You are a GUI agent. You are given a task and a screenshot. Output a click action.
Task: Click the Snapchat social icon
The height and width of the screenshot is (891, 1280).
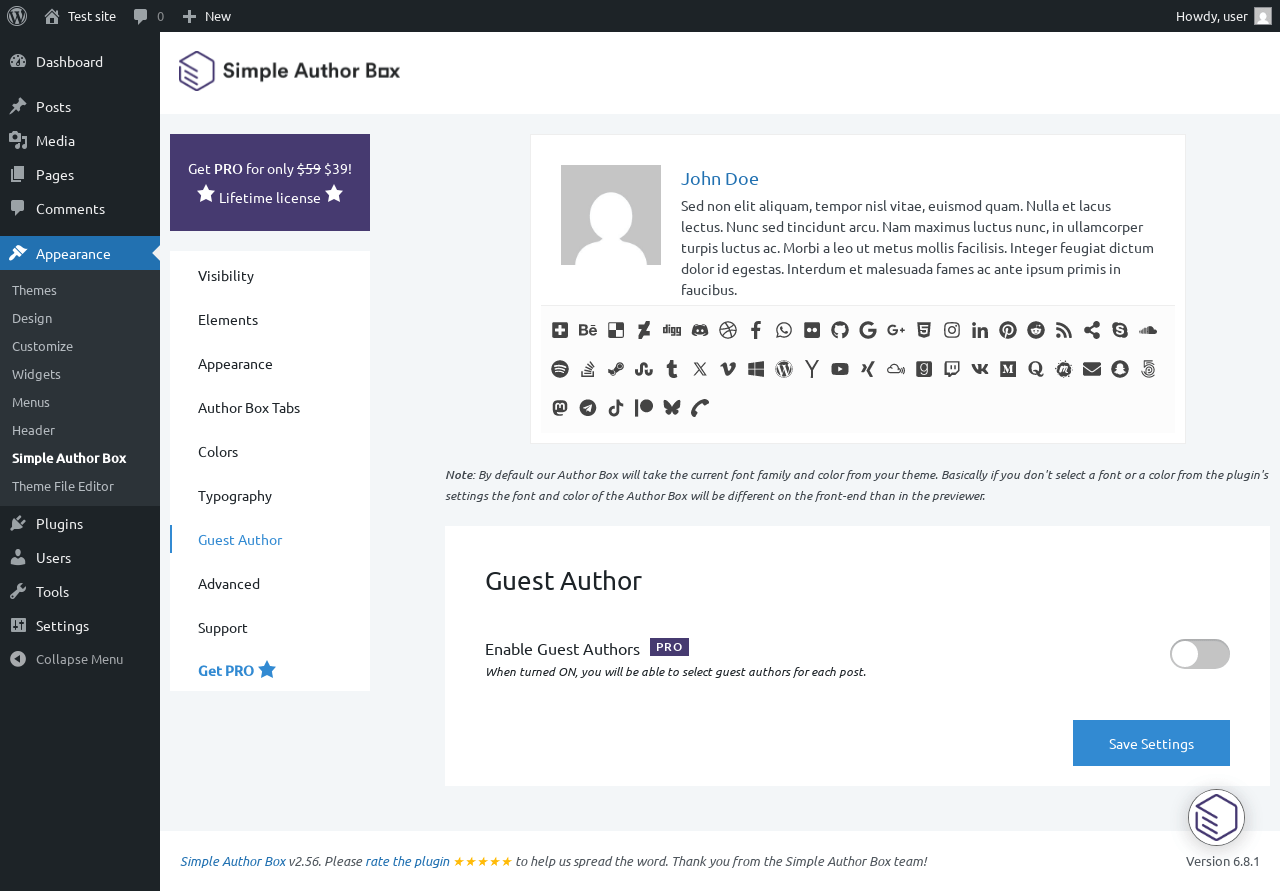coord(1120,369)
